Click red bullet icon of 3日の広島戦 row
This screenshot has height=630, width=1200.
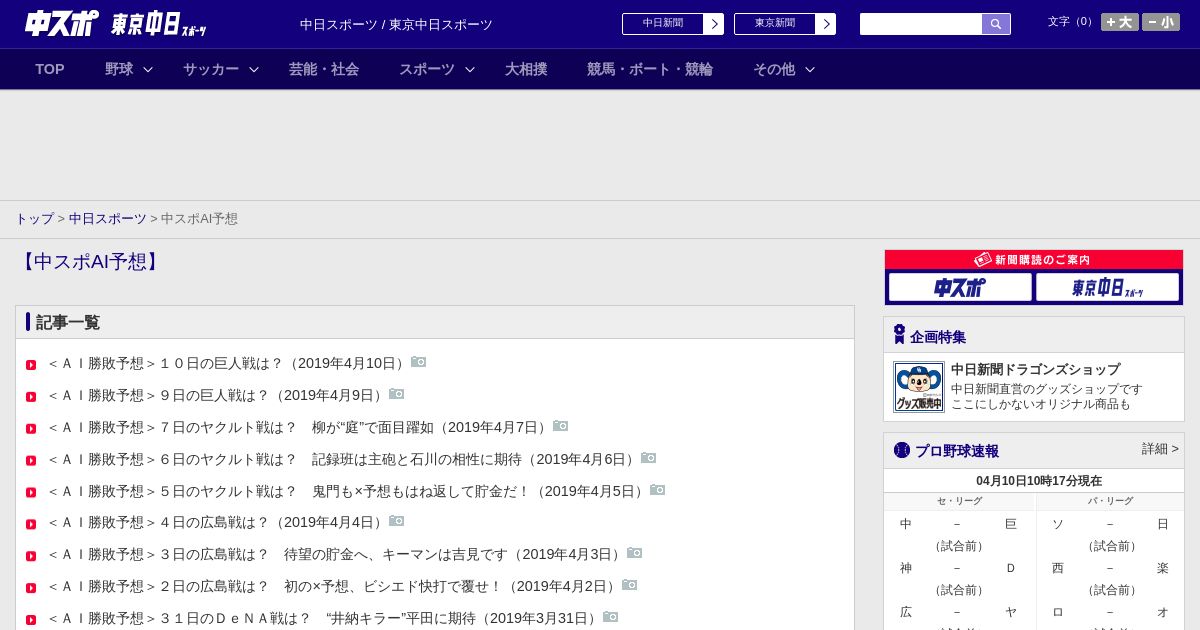pyautogui.click(x=31, y=556)
